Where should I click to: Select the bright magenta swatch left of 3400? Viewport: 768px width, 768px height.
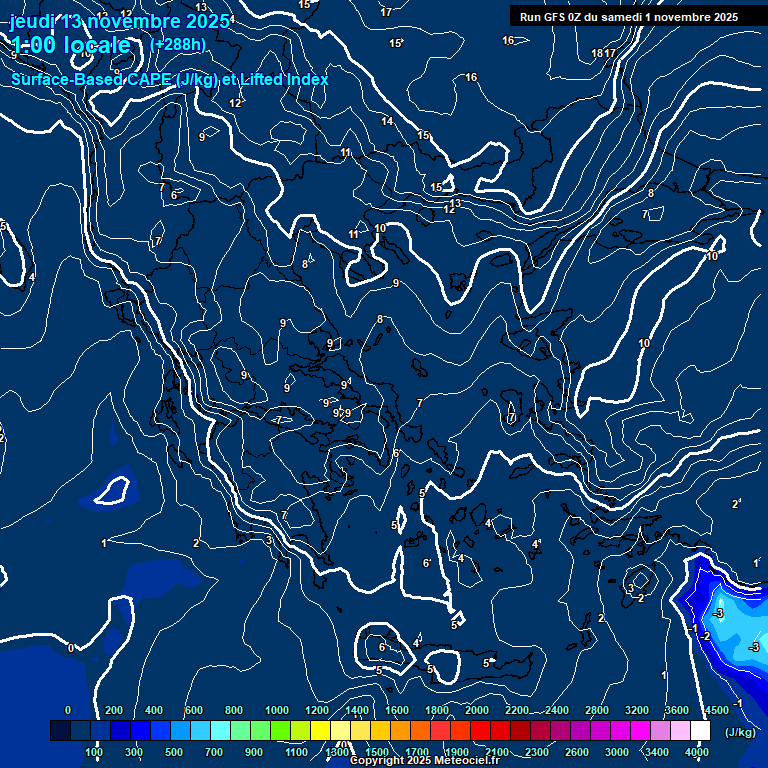pyautogui.click(x=641, y=730)
